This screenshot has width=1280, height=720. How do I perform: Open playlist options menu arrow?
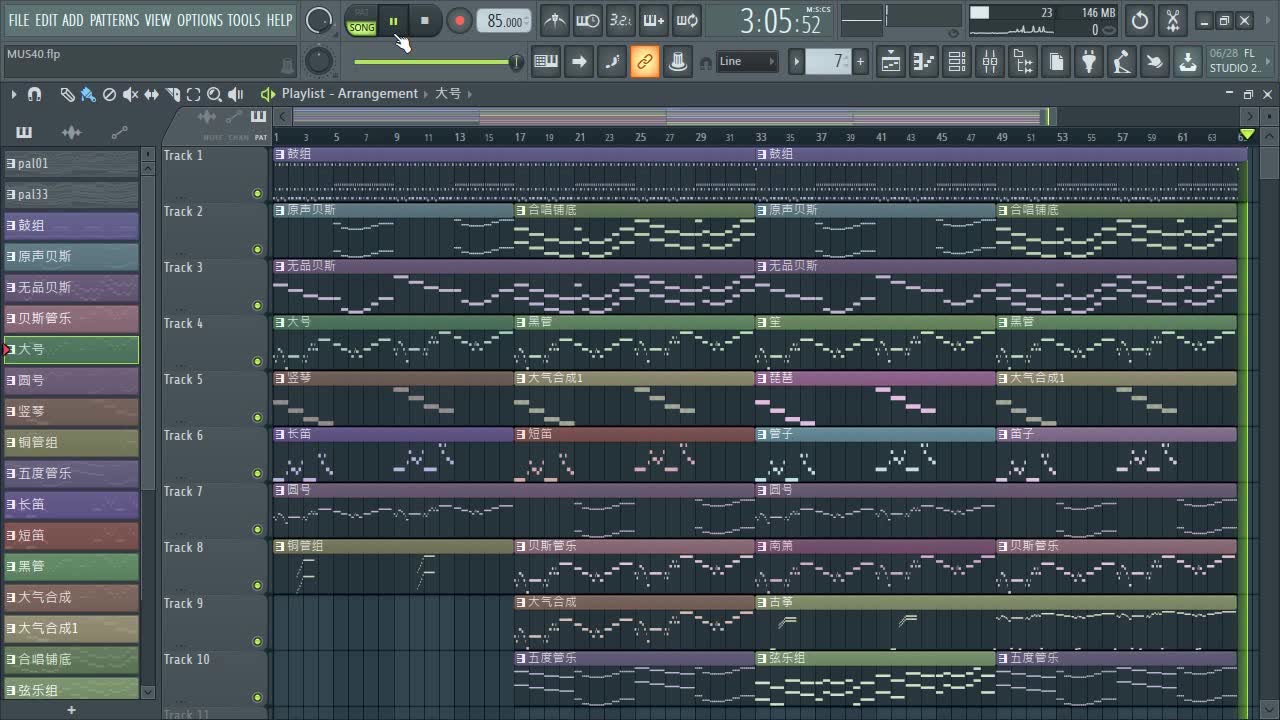(x=14, y=94)
